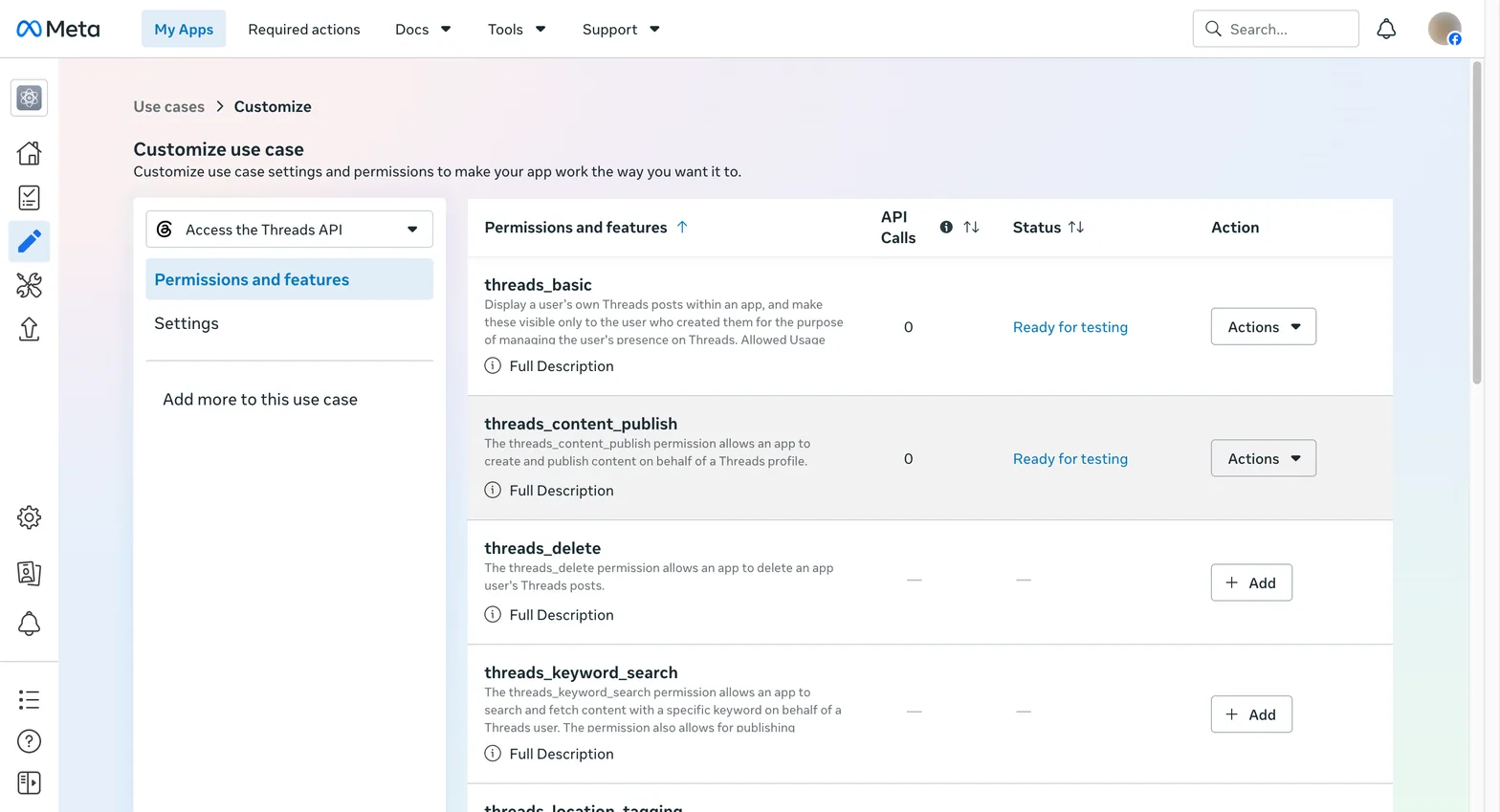Open the help question mark icon
The image size is (1500, 812).
click(x=29, y=741)
